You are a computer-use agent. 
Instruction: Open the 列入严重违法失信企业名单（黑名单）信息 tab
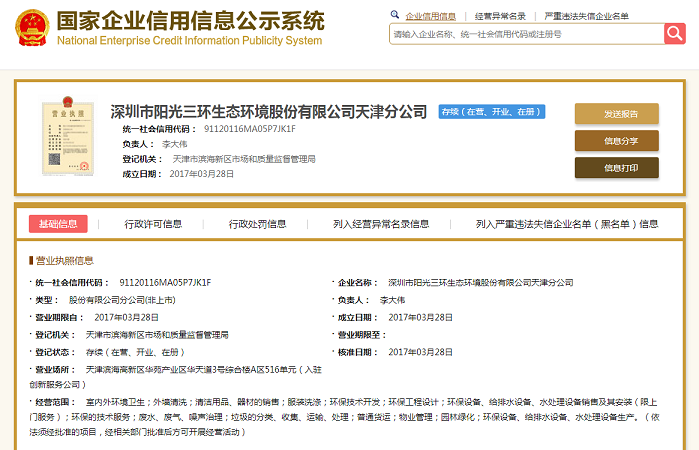(x=567, y=224)
